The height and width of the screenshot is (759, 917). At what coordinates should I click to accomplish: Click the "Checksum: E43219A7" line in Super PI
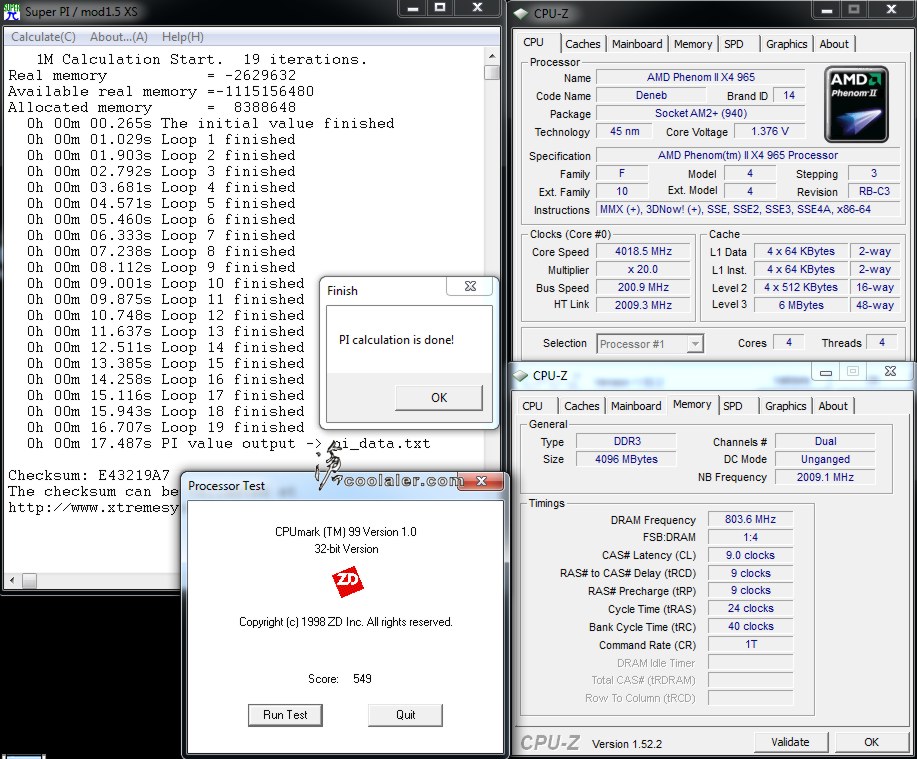(x=89, y=475)
